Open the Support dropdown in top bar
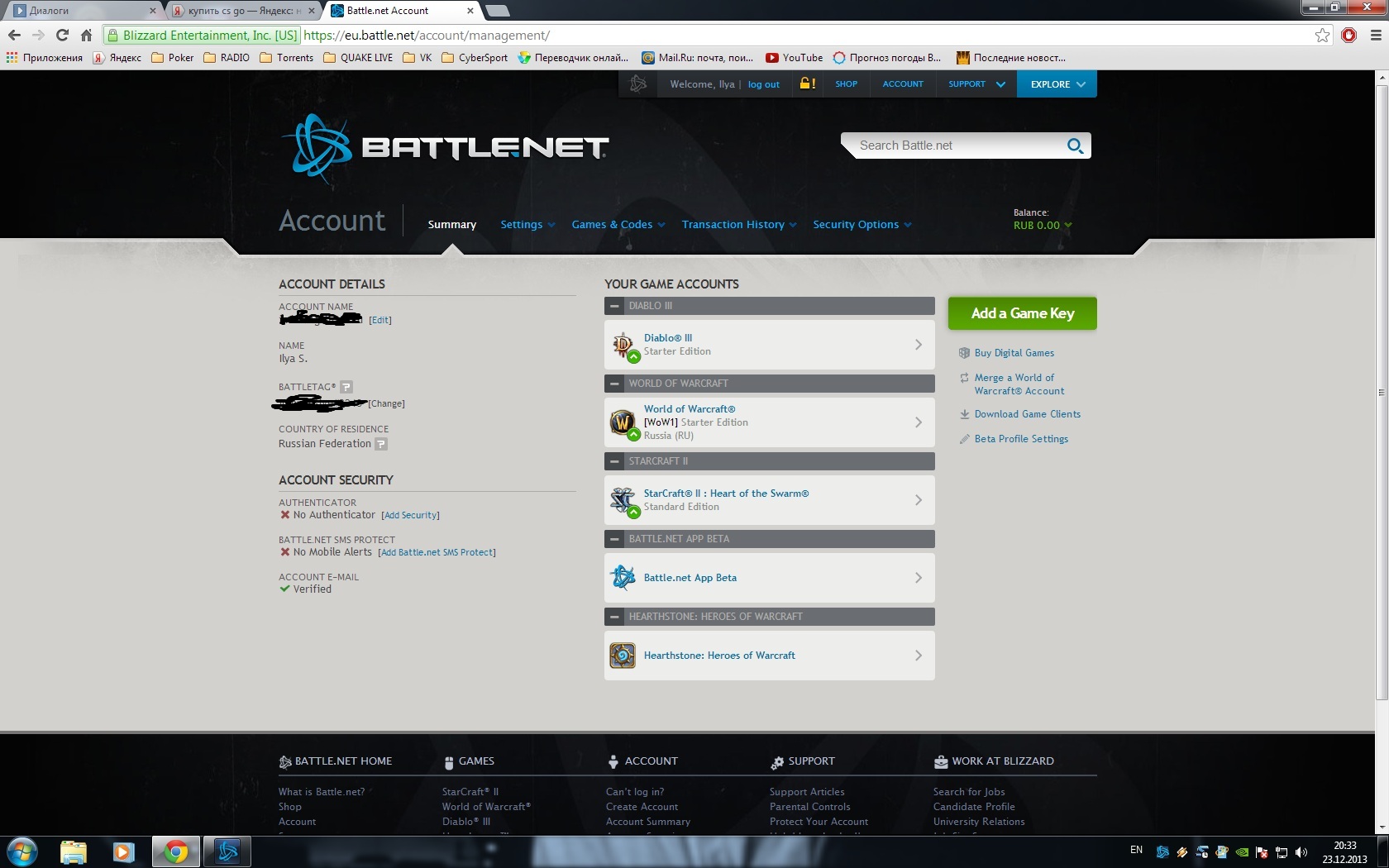Image resolution: width=1389 pixels, height=868 pixels. click(976, 84)
